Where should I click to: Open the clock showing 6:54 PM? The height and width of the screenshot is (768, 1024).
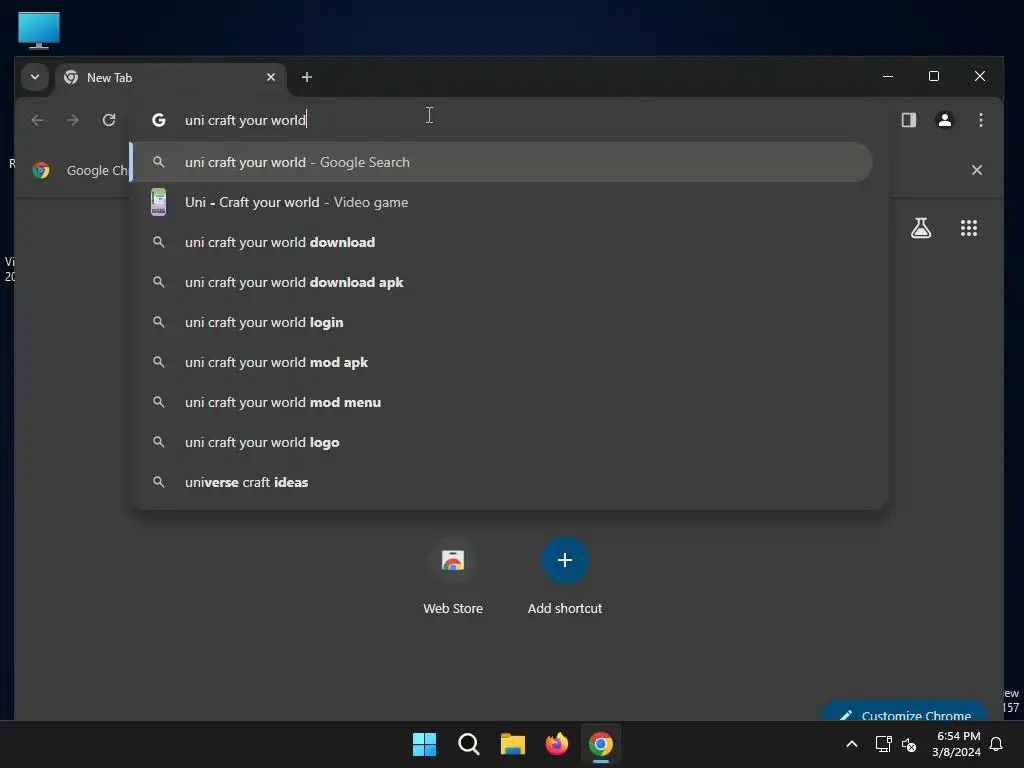[957, 744]
